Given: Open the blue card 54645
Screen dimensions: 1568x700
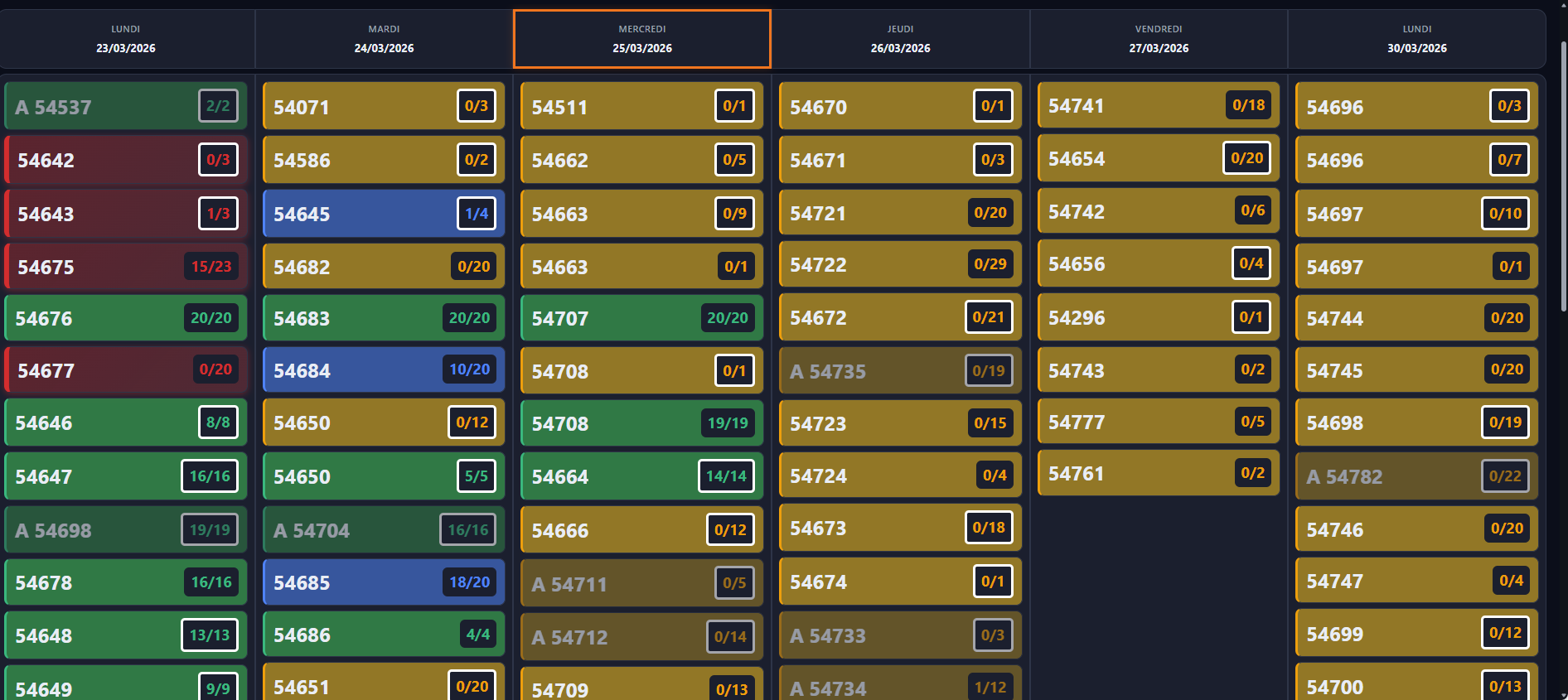Looking at the screenshot, I should point(365,214).
